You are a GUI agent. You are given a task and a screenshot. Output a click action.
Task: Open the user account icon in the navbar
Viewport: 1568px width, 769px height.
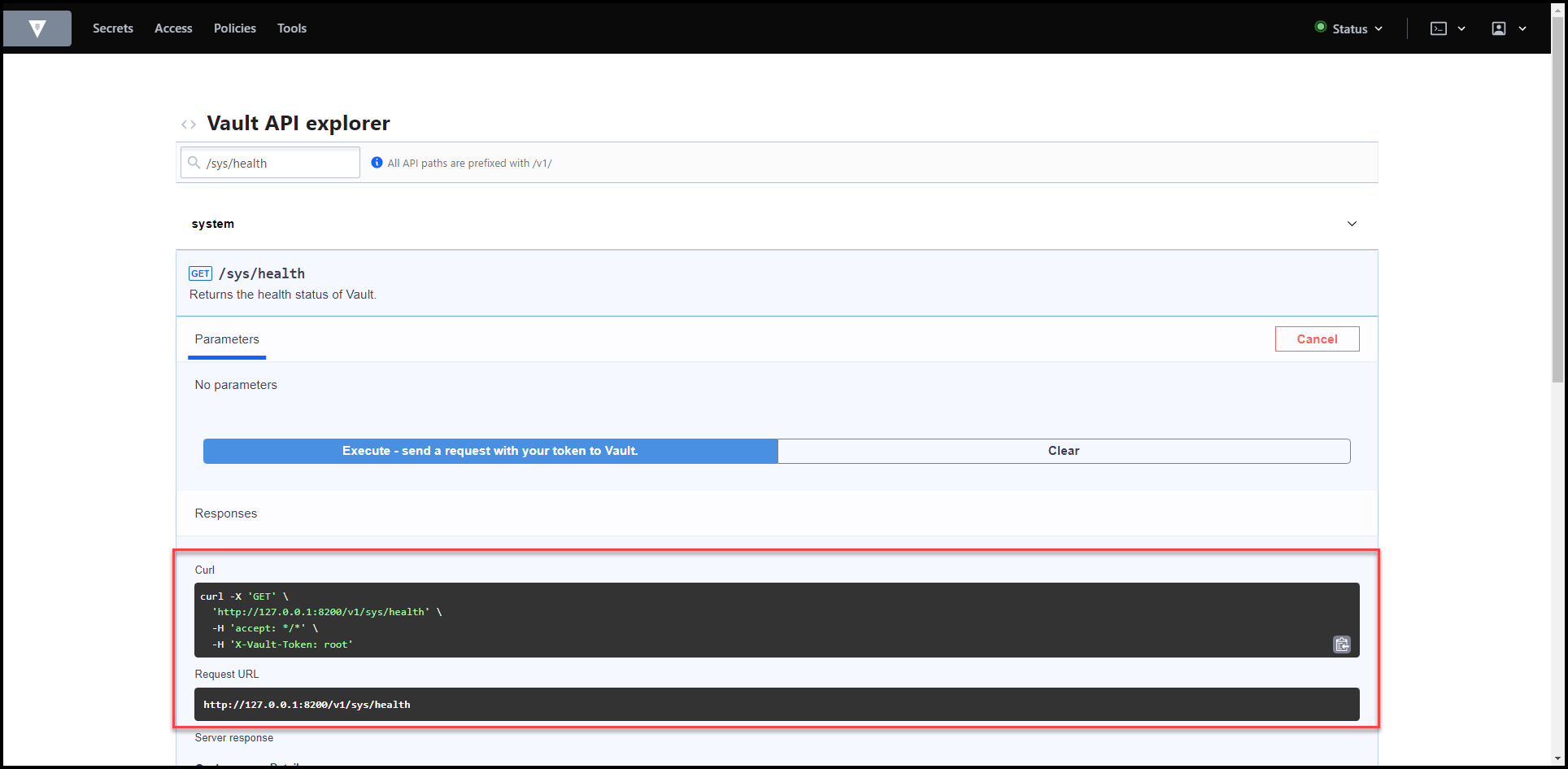[1499, 28]
